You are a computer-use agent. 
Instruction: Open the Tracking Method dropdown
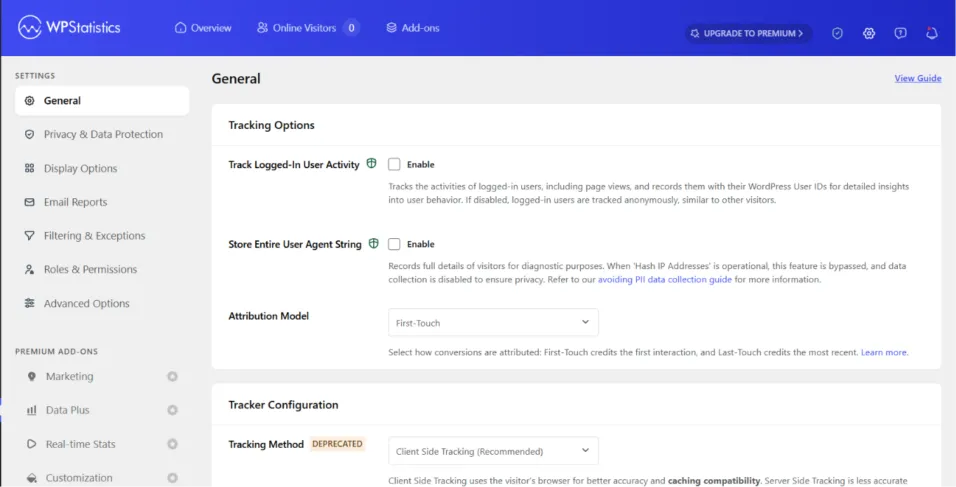493,451
